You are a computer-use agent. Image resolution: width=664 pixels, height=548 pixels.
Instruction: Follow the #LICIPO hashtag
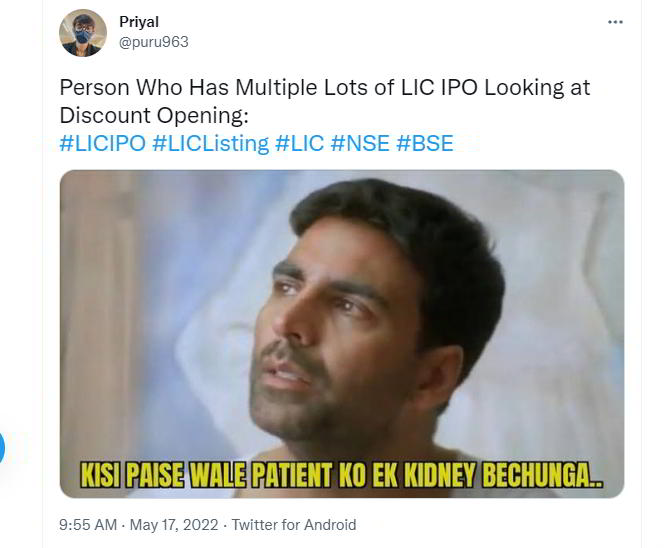coord(102,143)
